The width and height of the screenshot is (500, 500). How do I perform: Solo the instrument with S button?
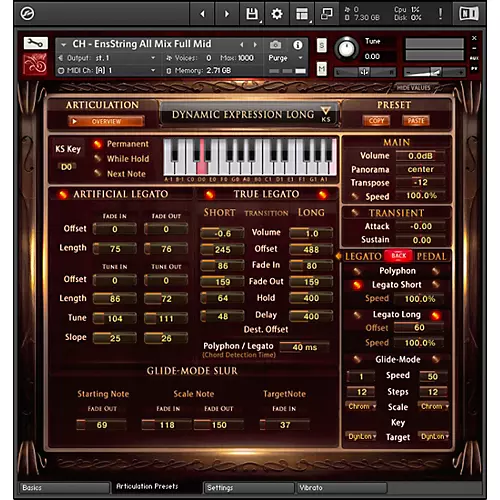322,45
